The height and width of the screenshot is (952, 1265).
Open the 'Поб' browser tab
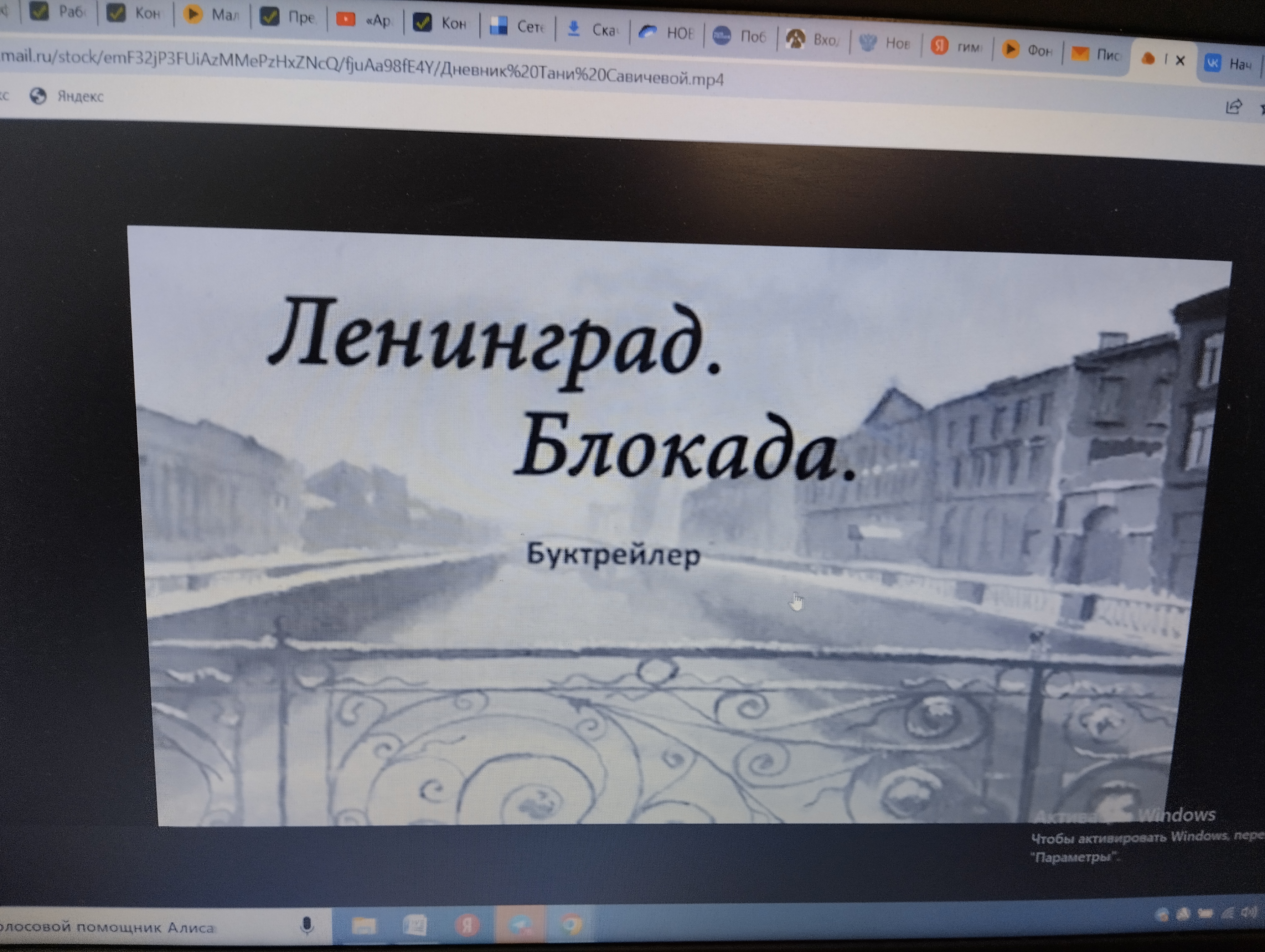coord(740,37)
